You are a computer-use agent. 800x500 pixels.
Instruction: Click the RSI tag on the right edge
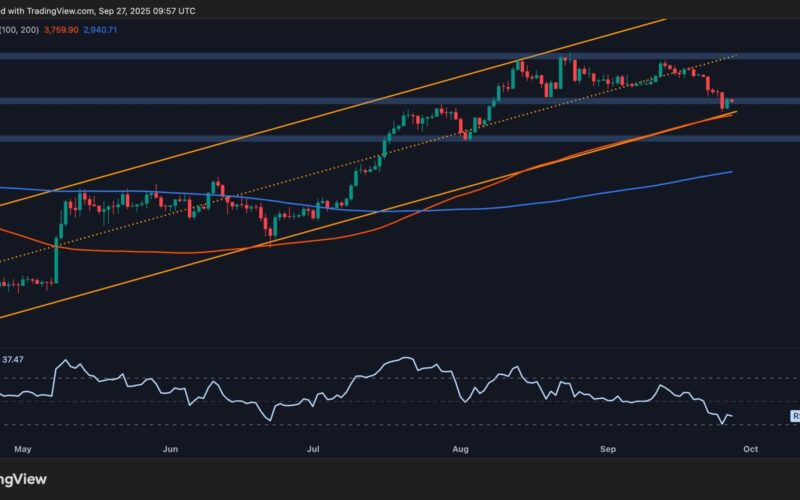(795, 415)
